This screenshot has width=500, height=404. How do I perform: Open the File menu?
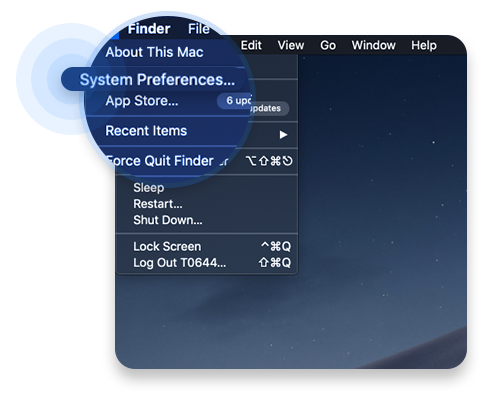[x=199, y=29]
